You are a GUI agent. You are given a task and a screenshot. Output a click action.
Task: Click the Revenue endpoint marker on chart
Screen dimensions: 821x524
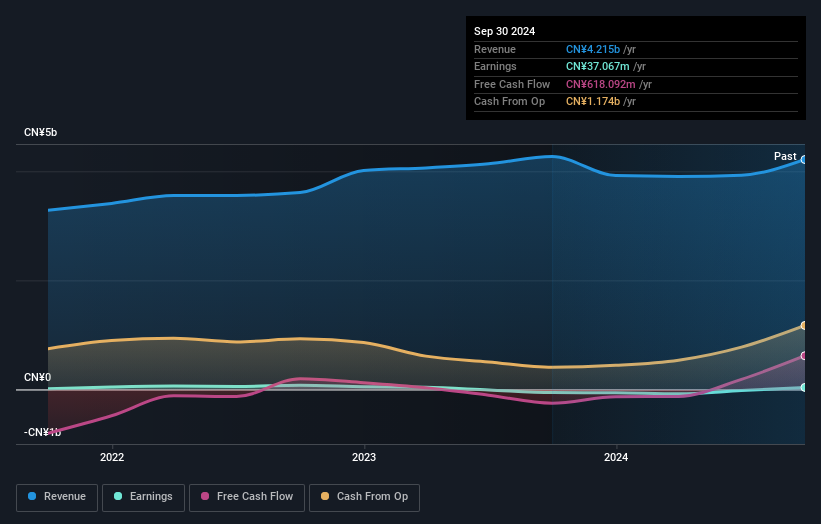click(x=804, y=160)
